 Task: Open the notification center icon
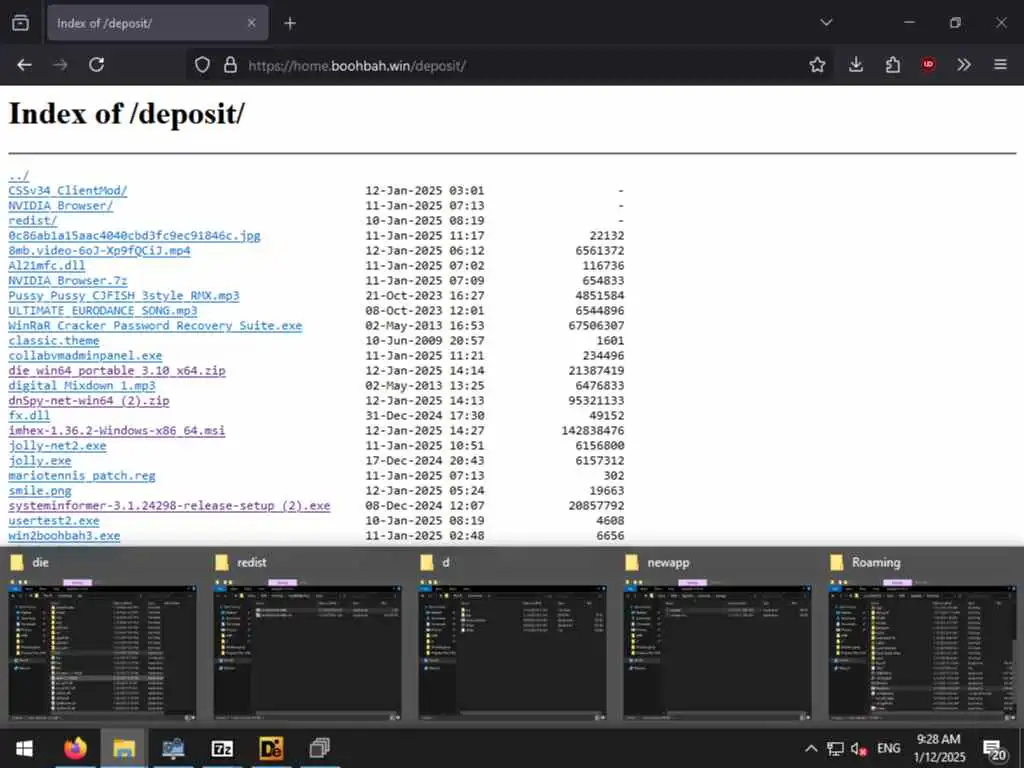[x=994, y=750]
